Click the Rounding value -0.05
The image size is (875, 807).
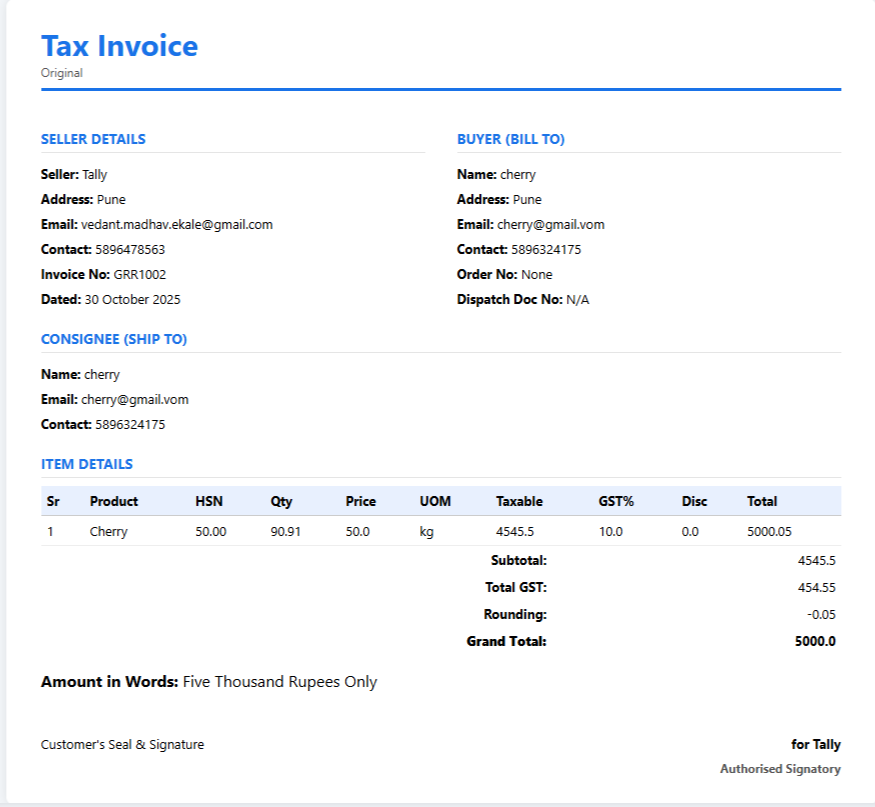coord(821,615)
